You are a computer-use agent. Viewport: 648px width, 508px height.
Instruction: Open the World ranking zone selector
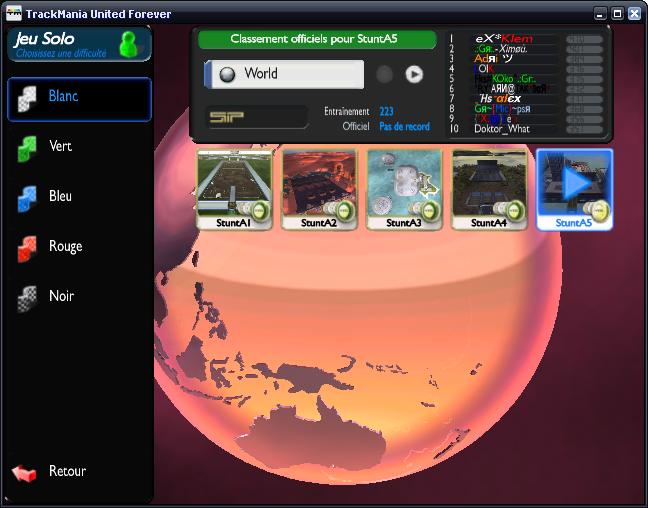[x=290, y=74]
